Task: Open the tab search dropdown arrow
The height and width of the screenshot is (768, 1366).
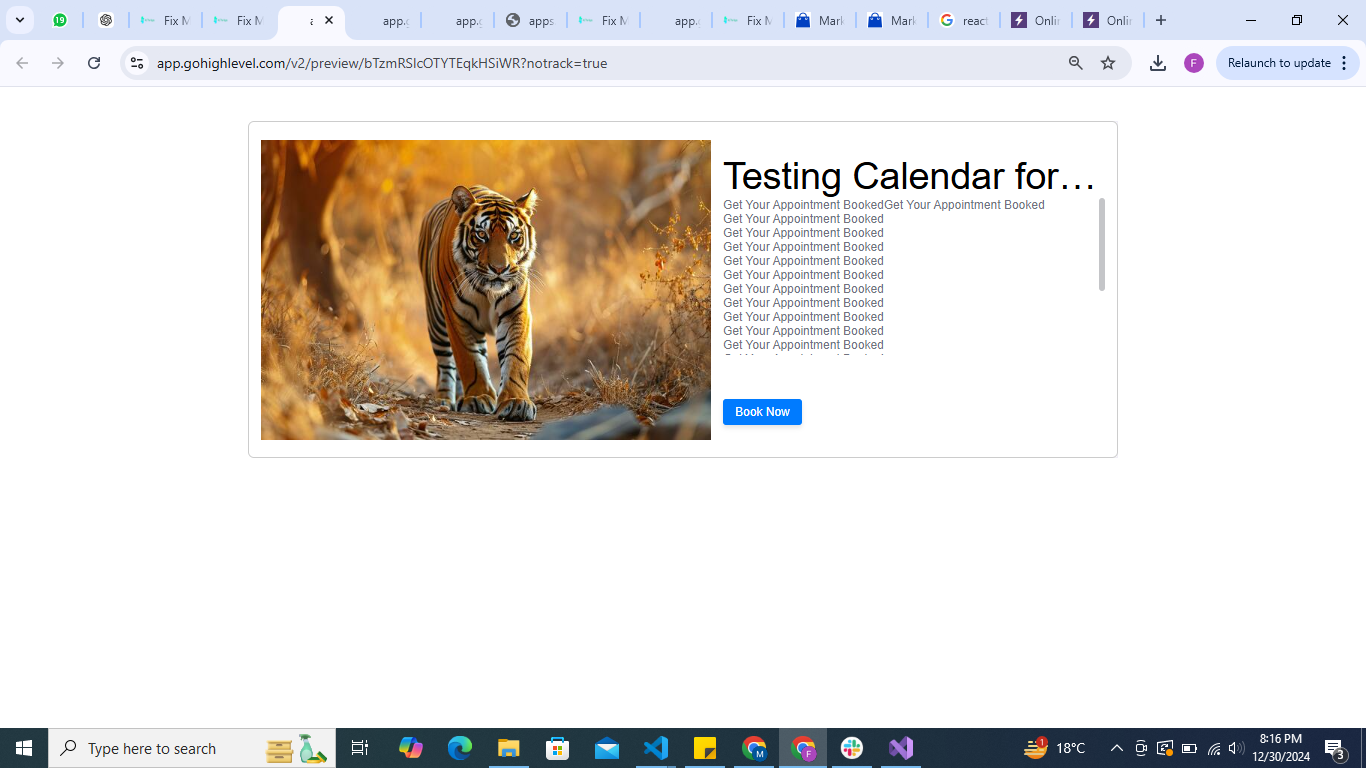Action: coord(19,20)
